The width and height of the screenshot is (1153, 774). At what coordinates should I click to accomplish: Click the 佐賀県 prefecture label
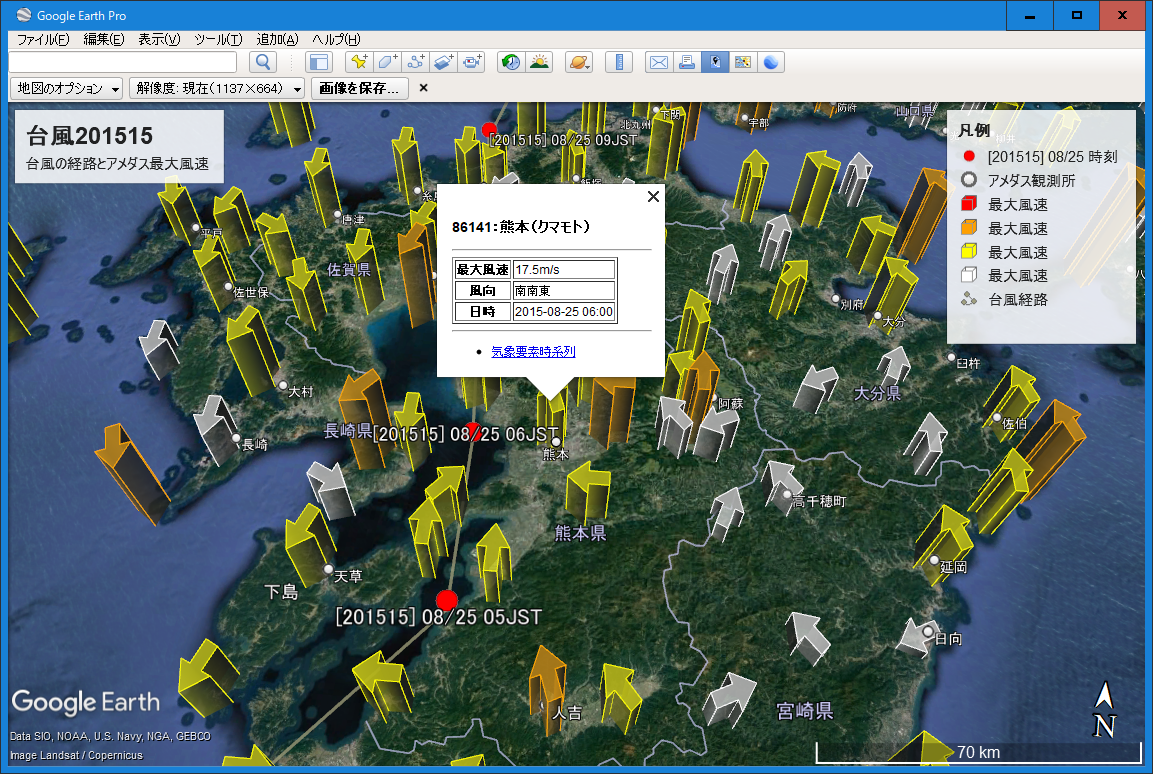pos(349,270)
